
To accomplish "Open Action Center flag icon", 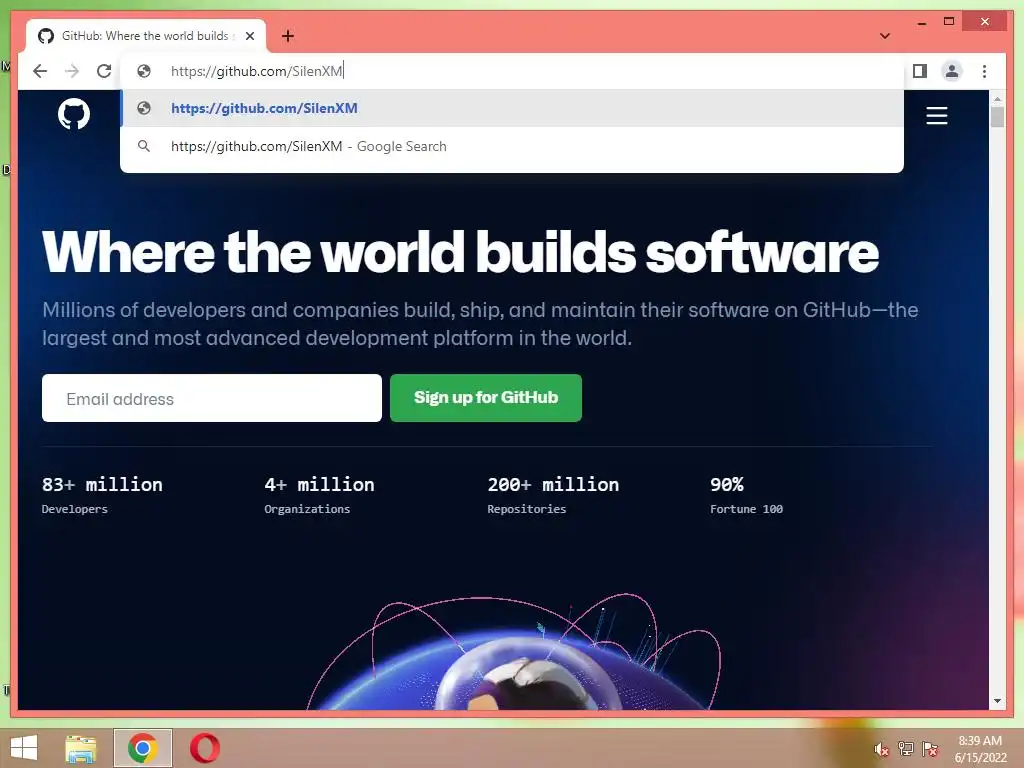I will tap(930, 749).
